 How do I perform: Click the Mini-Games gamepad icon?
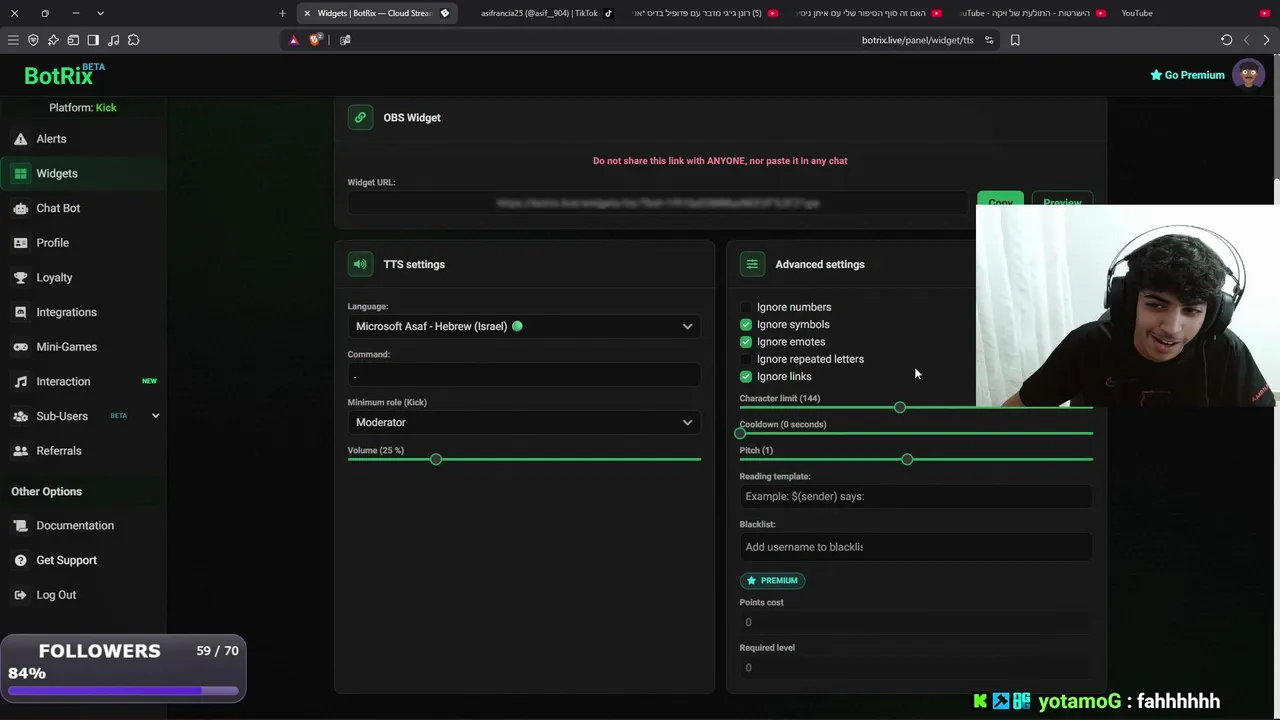tap(20, 347)
